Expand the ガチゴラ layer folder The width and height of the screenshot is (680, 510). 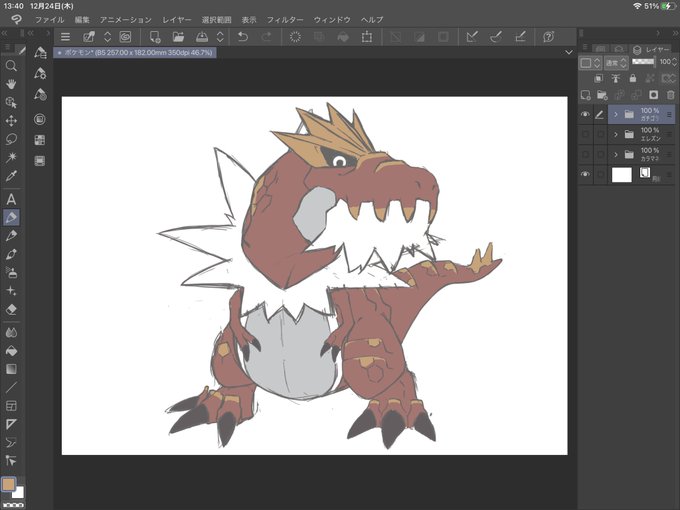click(615, 115)
